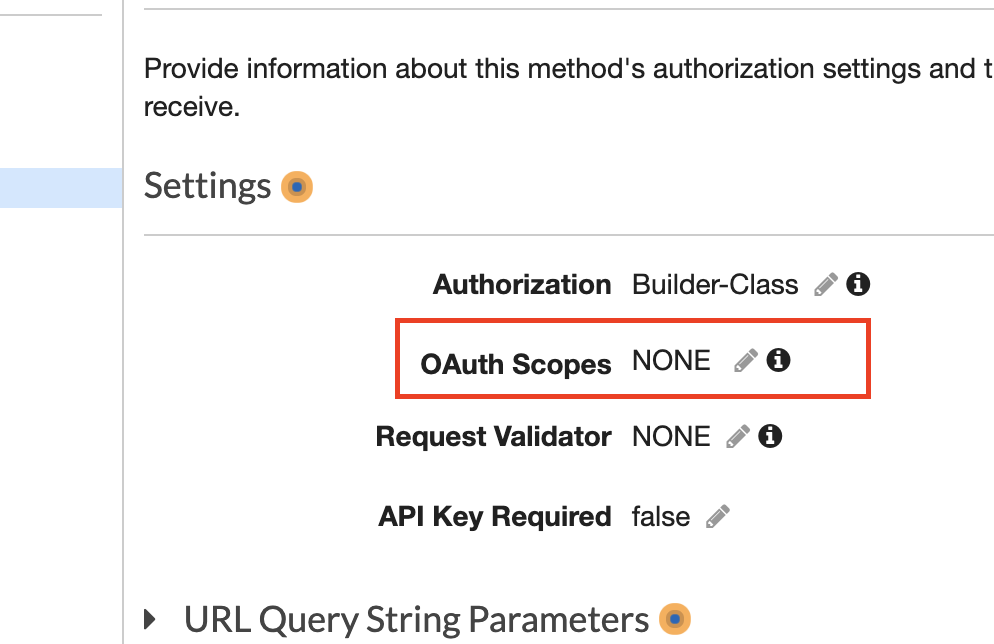Click the false value for API Key Required

coord(661,517)
